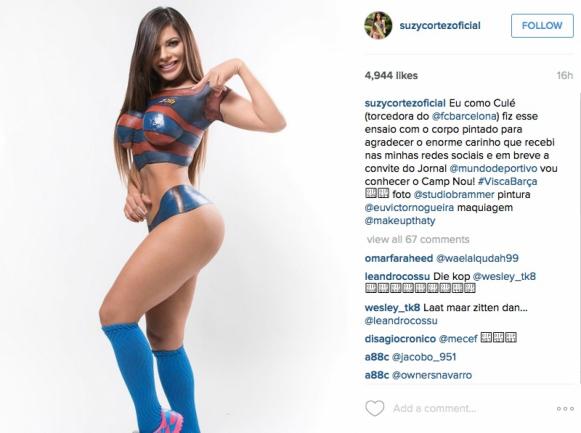Open the @jacobo_951 mention link

tap(424, 357)
